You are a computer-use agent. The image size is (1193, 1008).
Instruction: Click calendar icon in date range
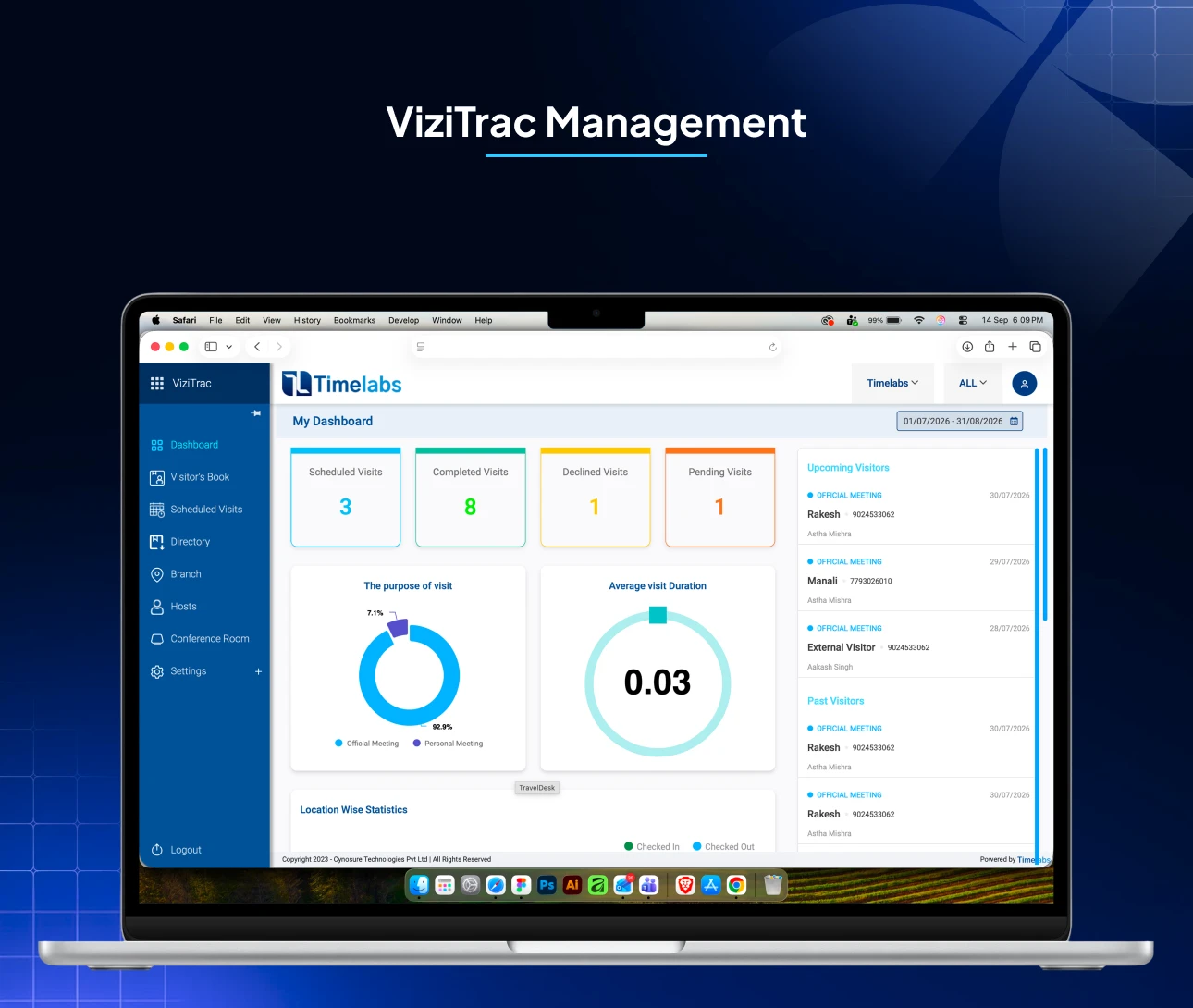point(1014,422)
